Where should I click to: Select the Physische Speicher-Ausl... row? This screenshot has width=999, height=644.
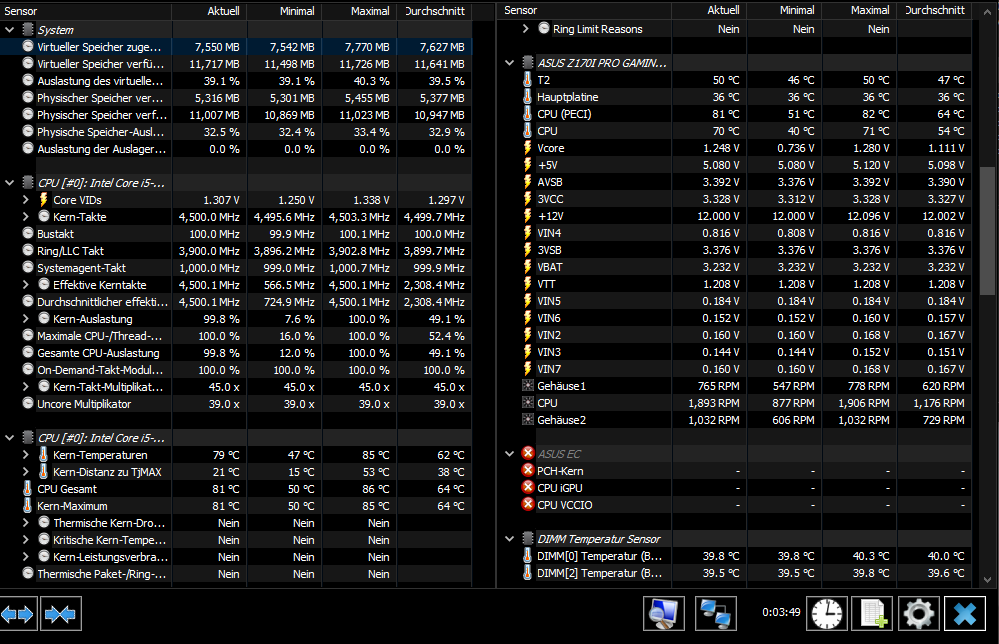click(x=236, y=132)
